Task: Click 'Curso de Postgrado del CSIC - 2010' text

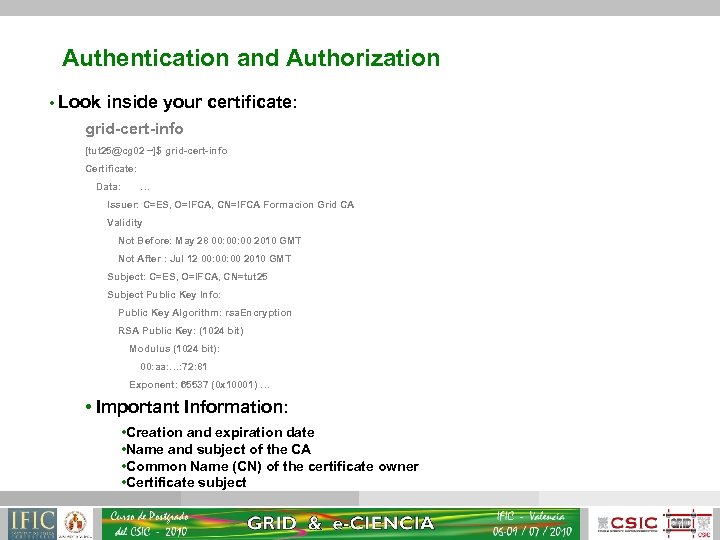Action: coord(149,523)
